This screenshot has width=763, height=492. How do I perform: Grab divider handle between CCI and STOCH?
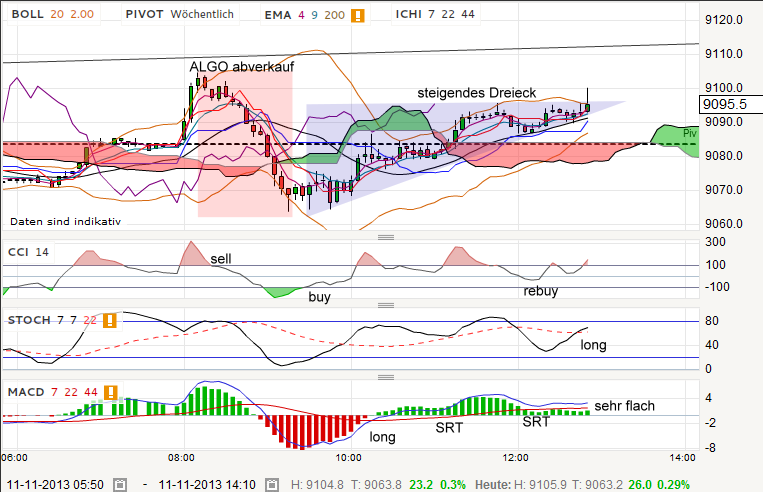point(386,306)
